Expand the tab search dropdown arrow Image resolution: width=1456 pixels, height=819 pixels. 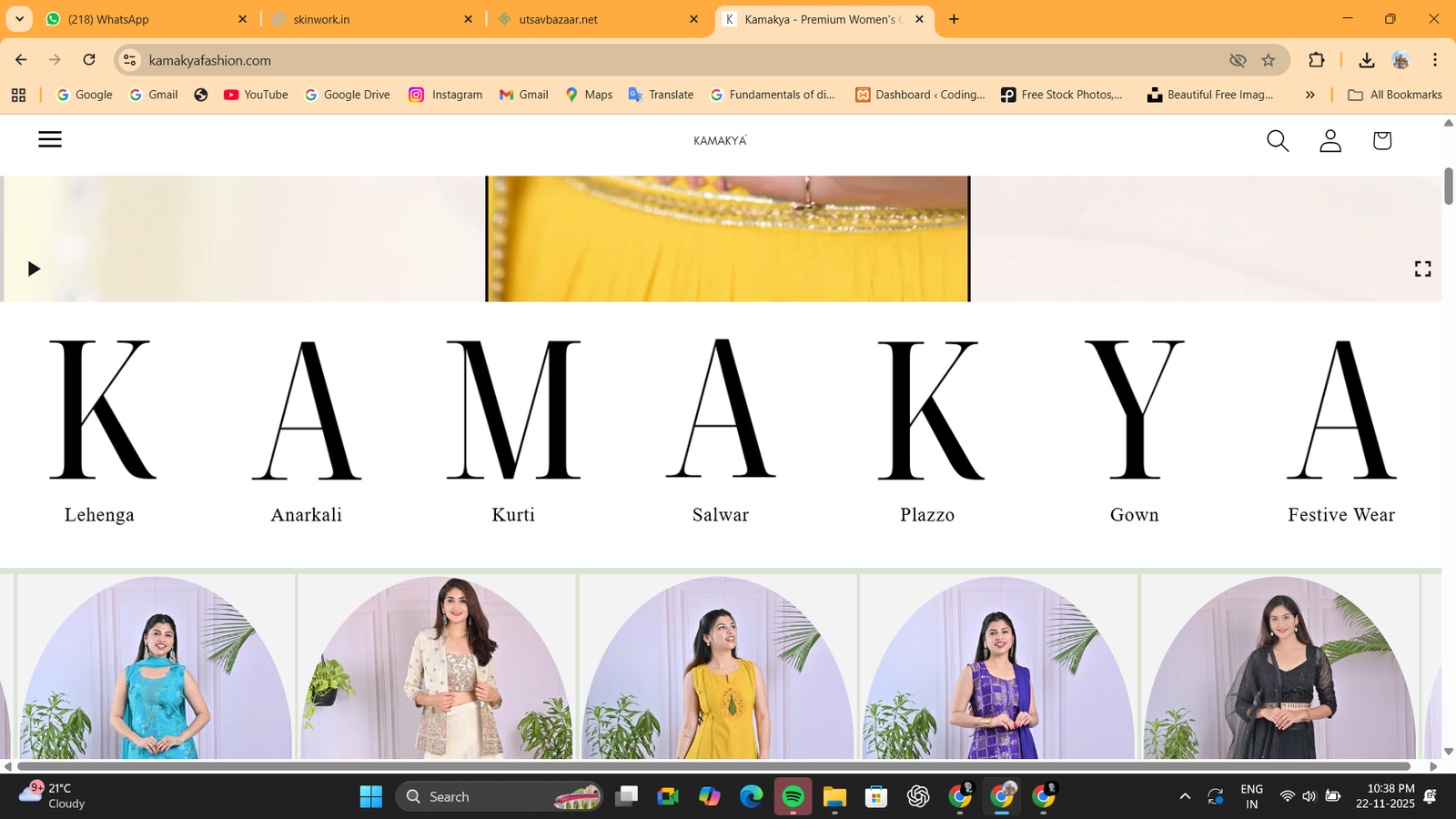tap(19, 19)
